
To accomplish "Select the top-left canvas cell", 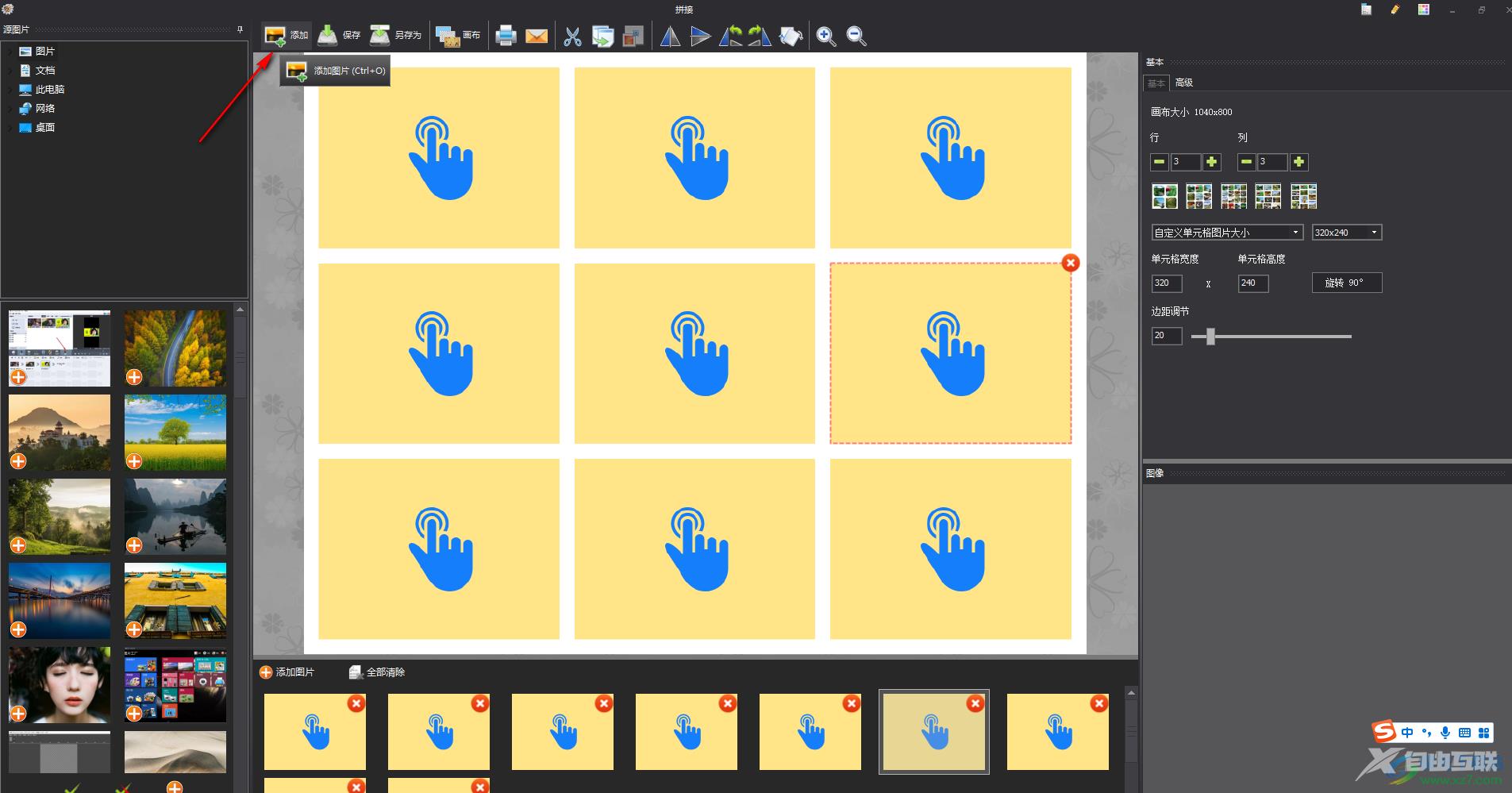I will [x=439, y=158].
